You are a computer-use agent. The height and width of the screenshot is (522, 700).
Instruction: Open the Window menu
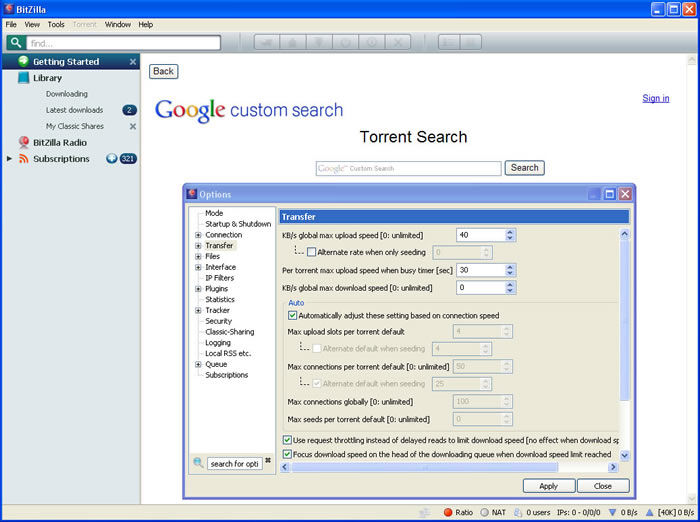coord(118,25)
